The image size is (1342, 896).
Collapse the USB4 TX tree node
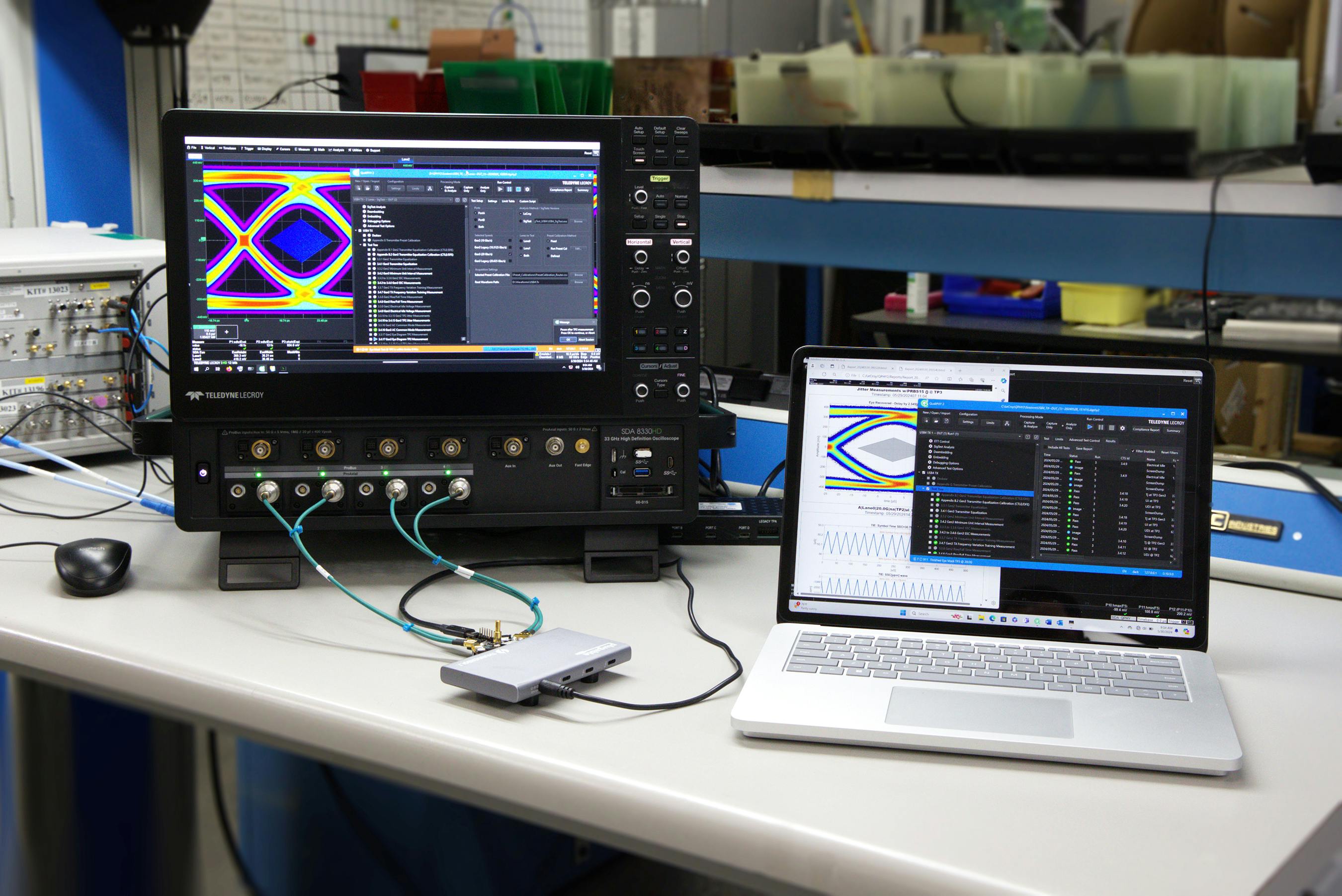coord(356,231)
